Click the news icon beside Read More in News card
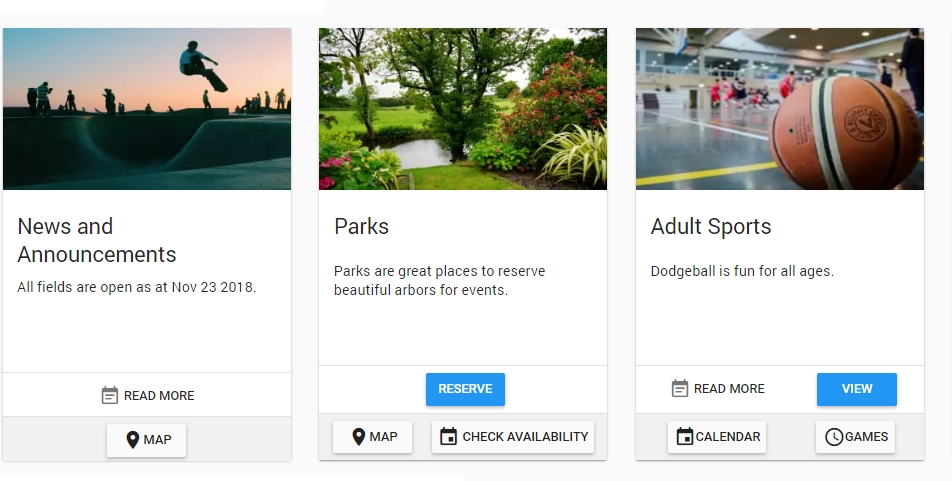 pyautogui.click(x=110, y=396)
